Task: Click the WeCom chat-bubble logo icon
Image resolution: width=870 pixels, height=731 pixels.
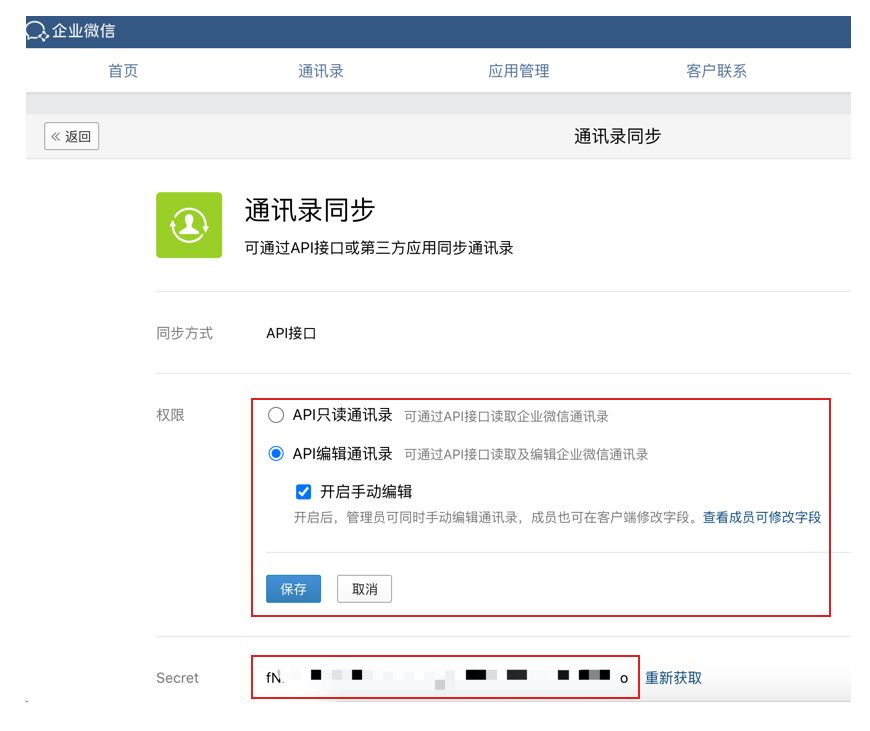Action: 38,32
